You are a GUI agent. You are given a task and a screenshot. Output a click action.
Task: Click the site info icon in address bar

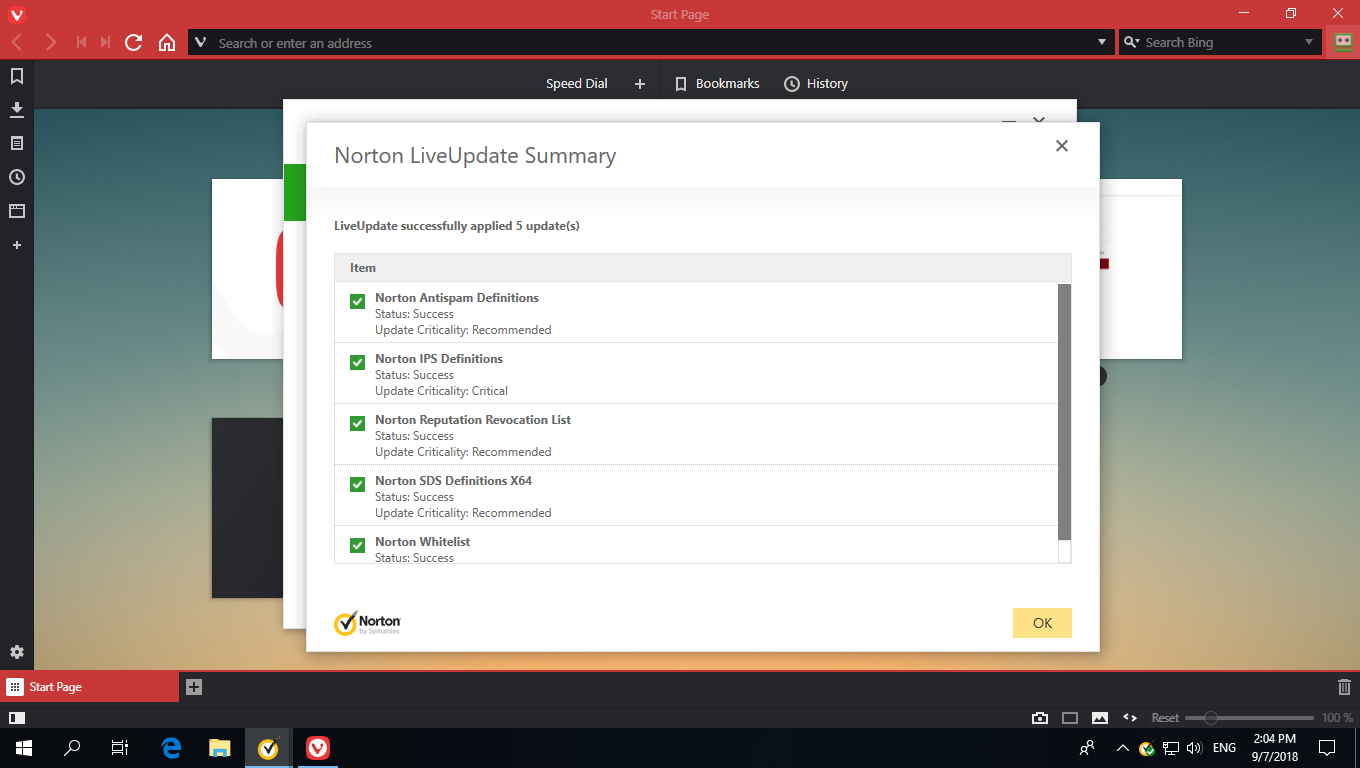[x=200, y=43]
